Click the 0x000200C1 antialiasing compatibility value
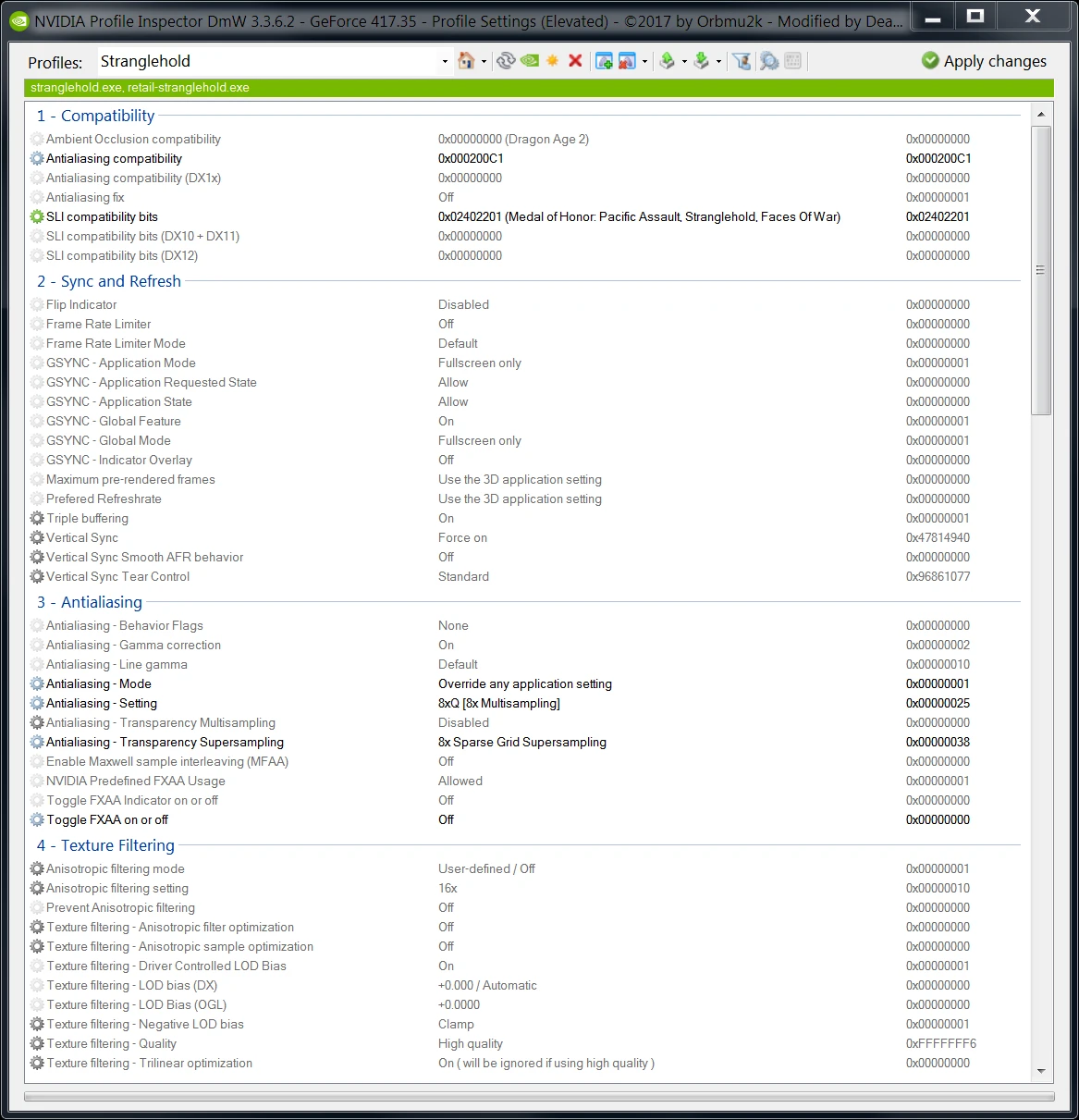 click(x=471, y=158)
